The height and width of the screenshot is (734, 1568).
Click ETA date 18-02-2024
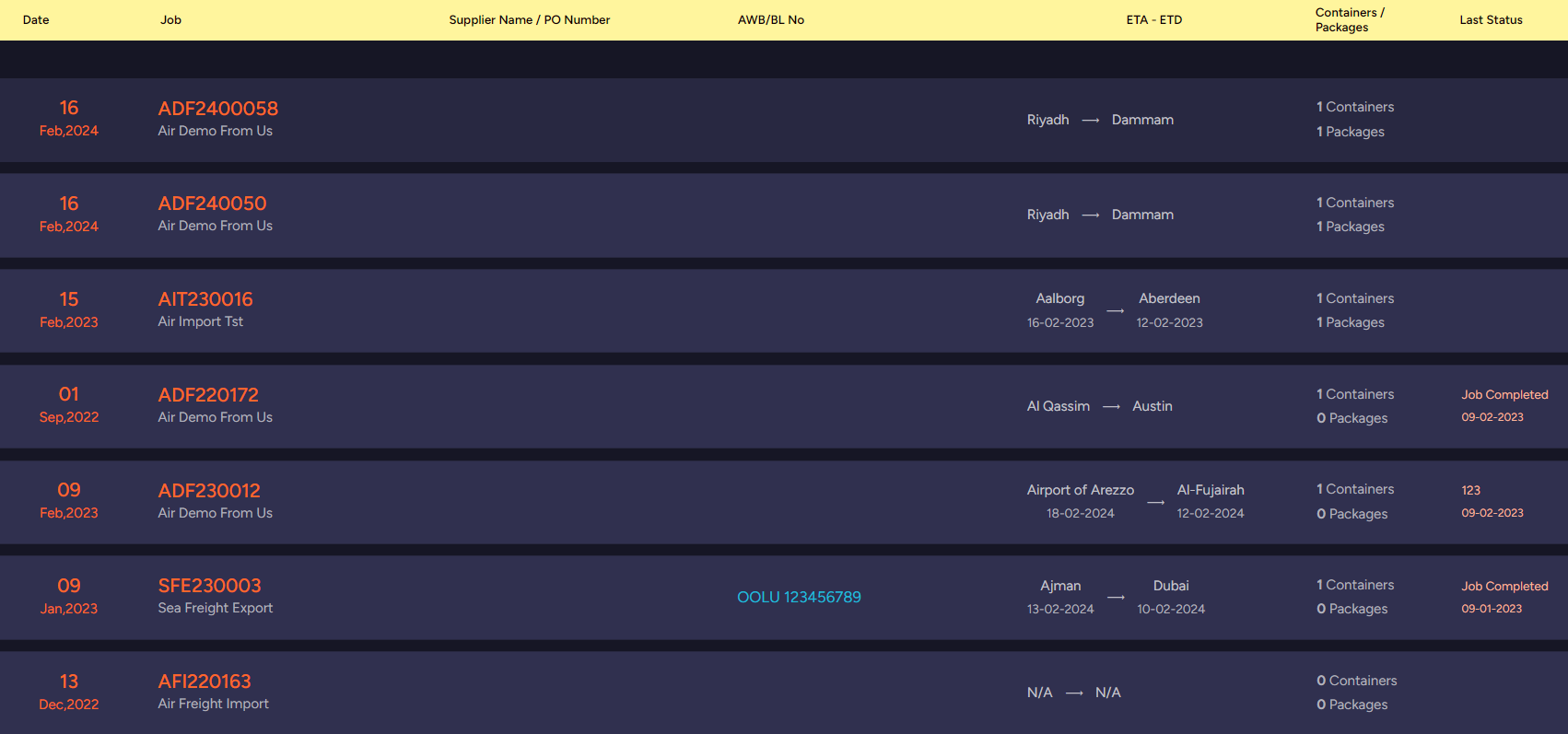click(x=1081, y=513)
